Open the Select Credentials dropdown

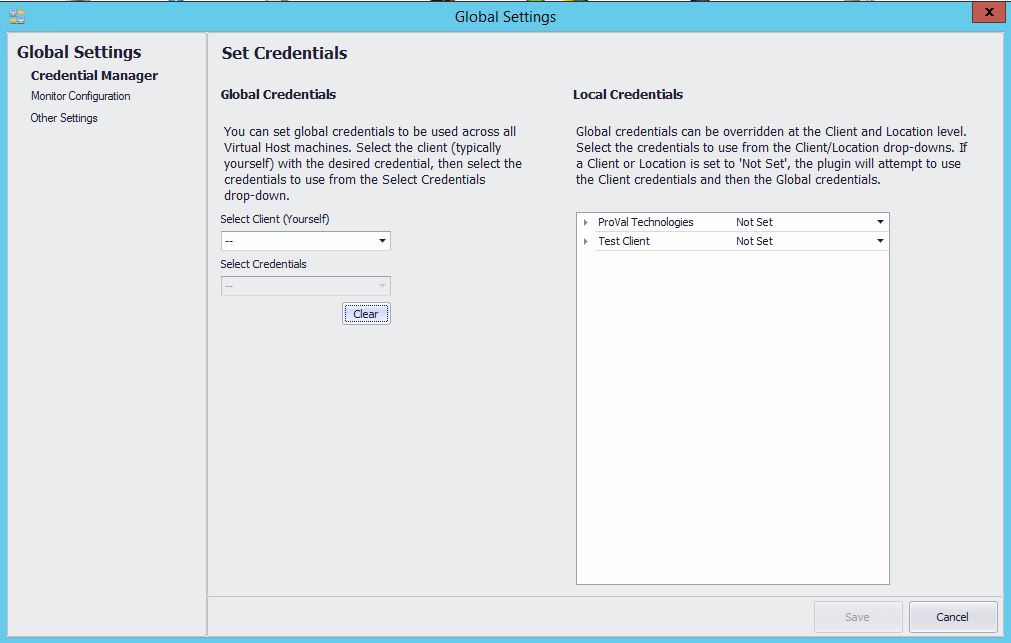(306, 286)
